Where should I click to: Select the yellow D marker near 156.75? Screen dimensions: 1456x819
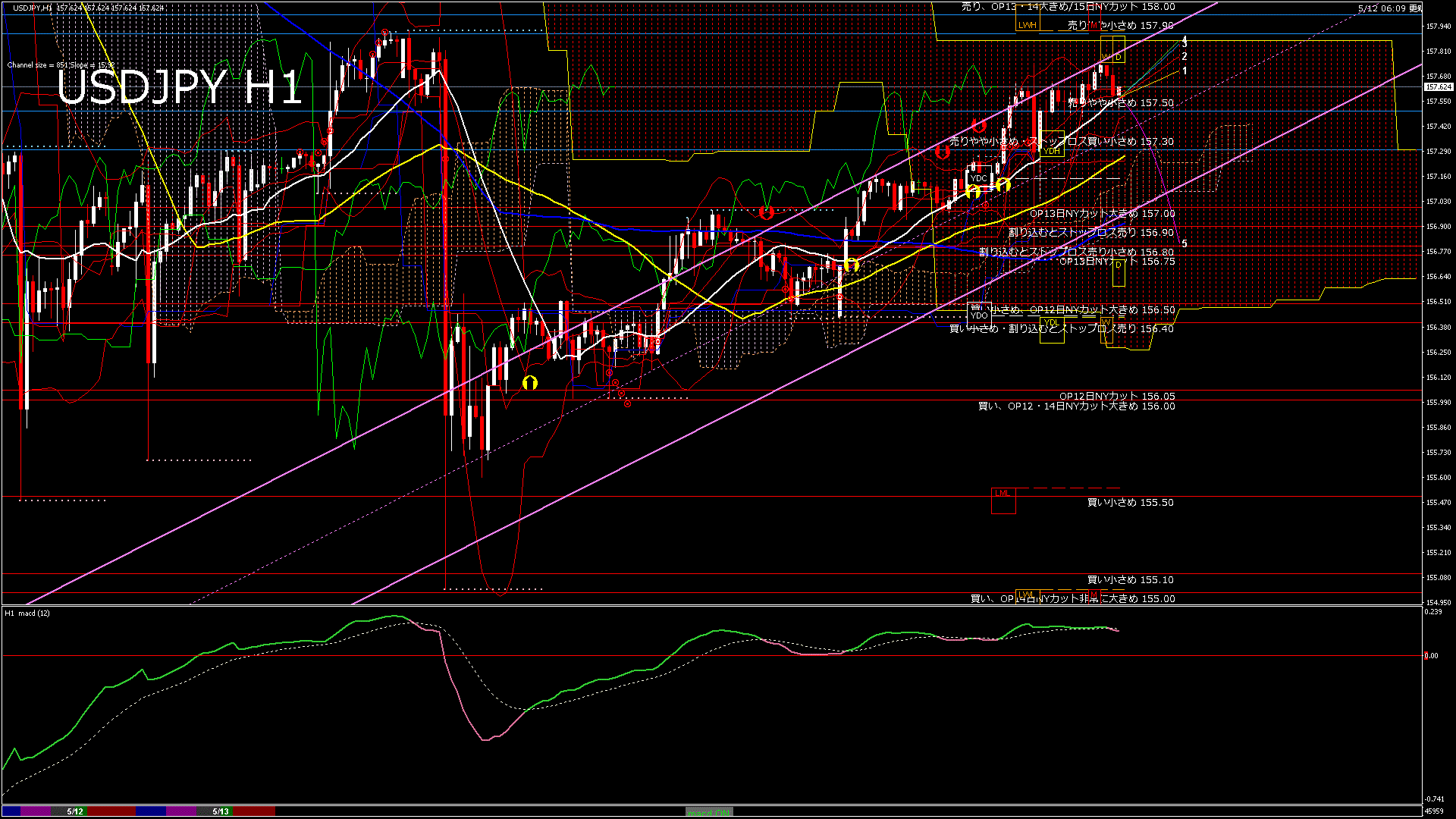(1119, 272)
